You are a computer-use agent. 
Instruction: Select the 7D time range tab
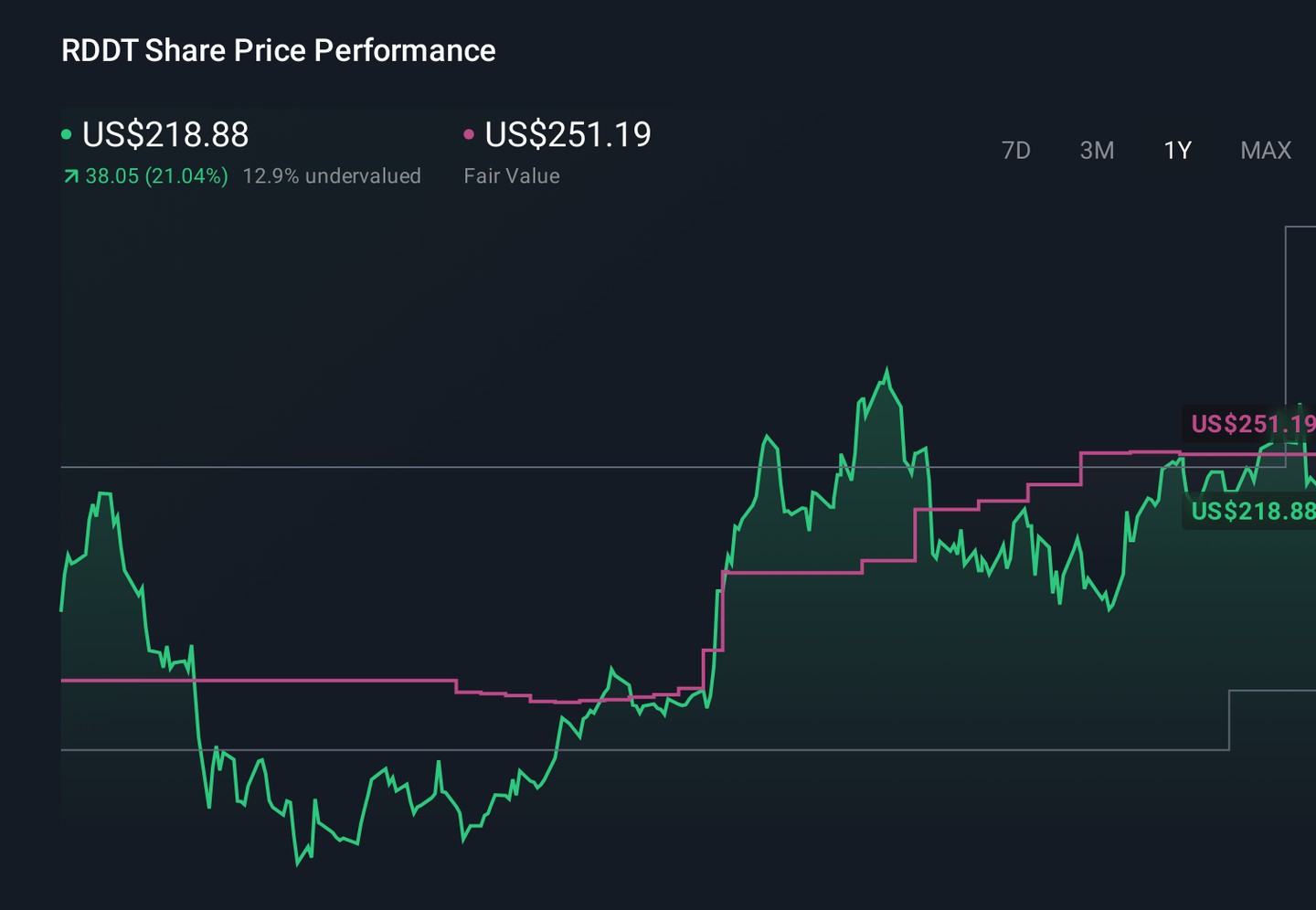pyautogui.click(x=1015, y=150)
